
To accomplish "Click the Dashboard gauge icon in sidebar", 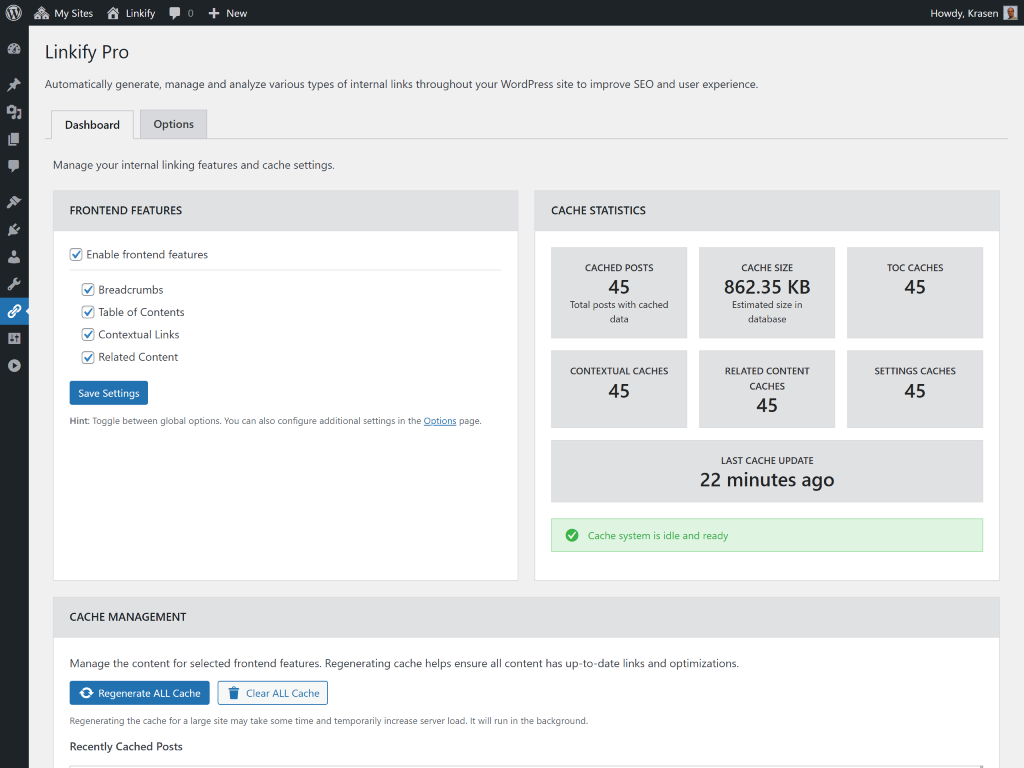I will [x=14, y=49].
